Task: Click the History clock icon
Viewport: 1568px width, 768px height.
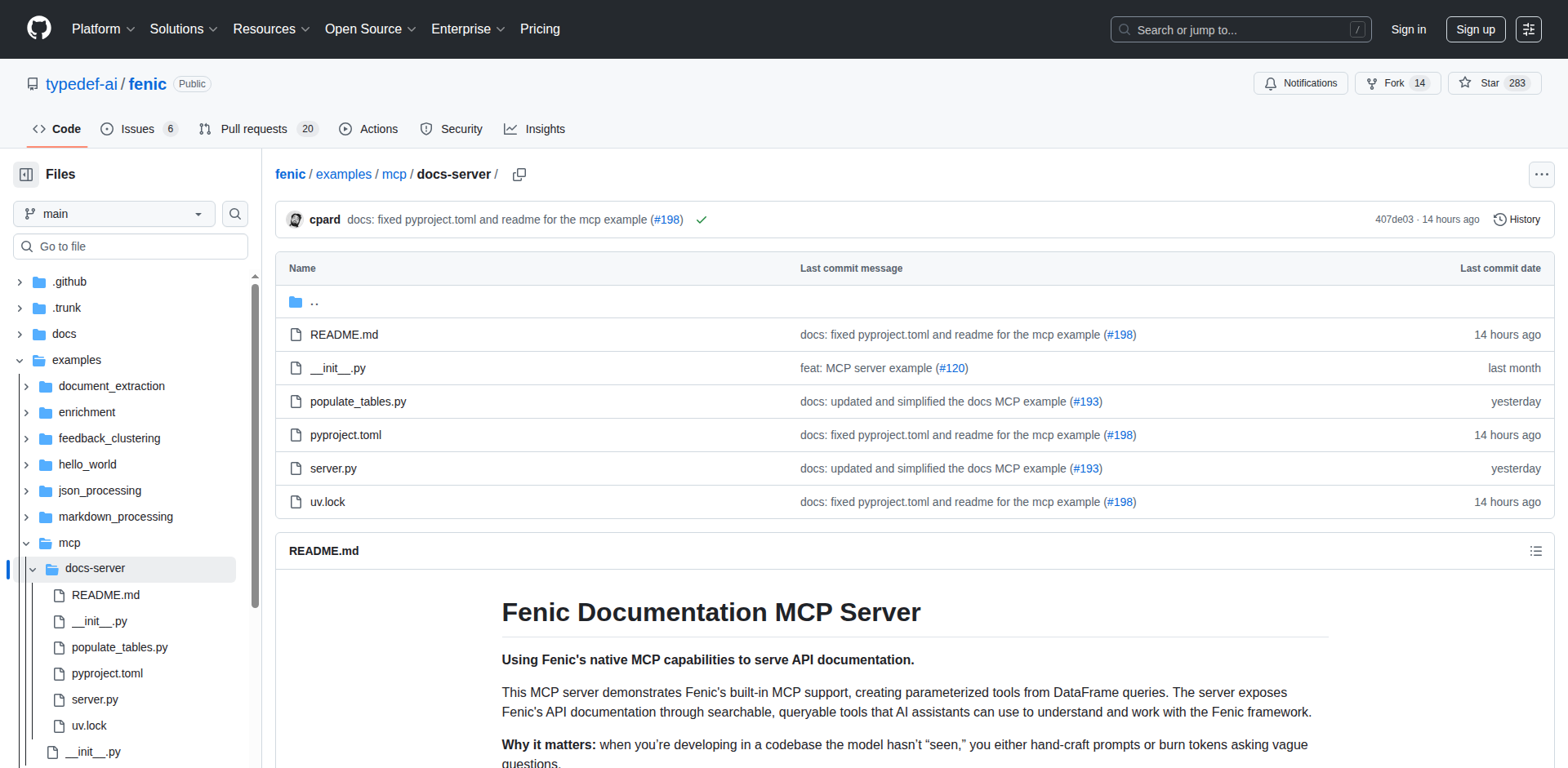Action: click(x=1499, y=220)
